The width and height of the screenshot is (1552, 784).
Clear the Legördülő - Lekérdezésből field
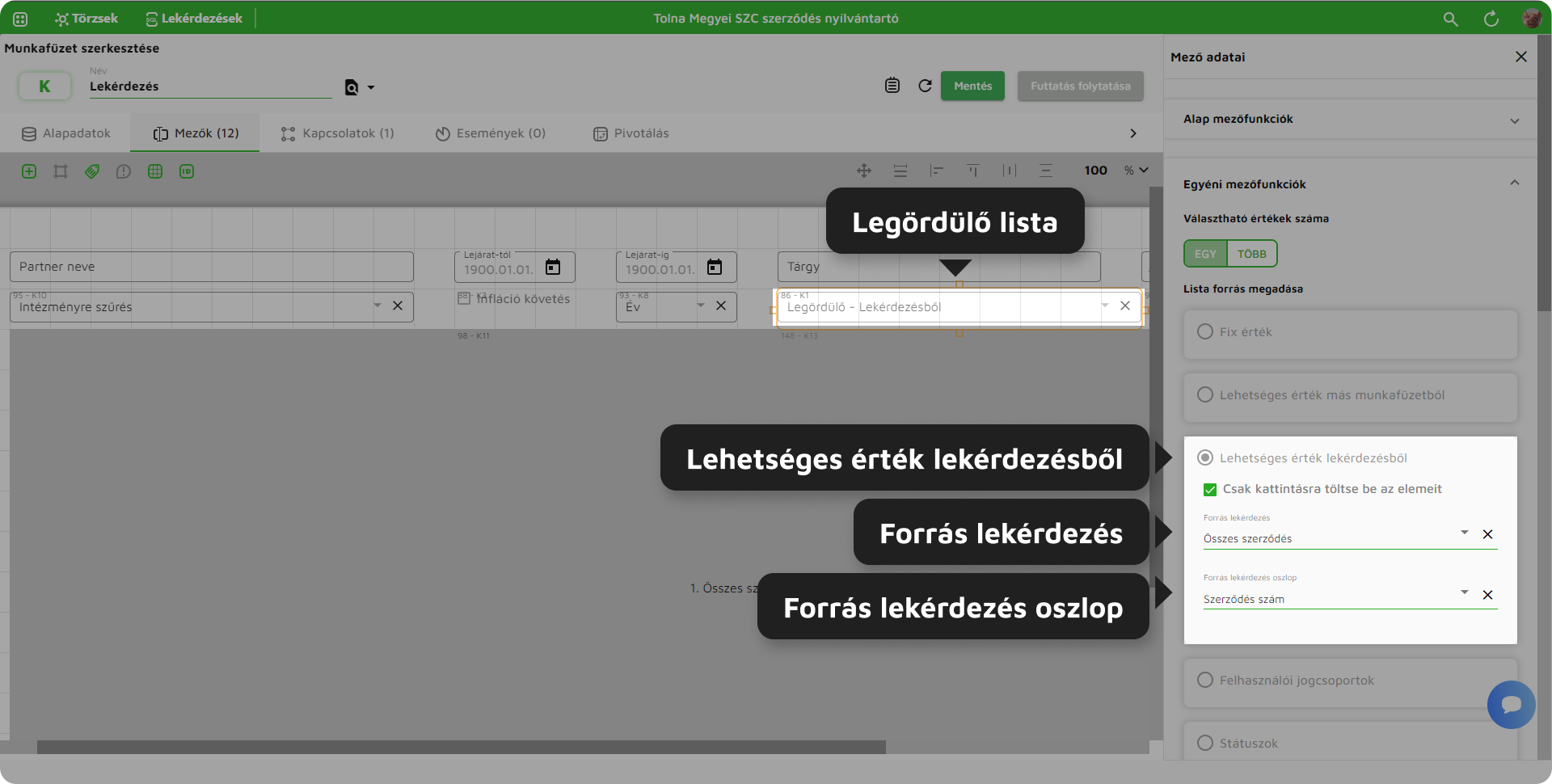(1125, 306)
